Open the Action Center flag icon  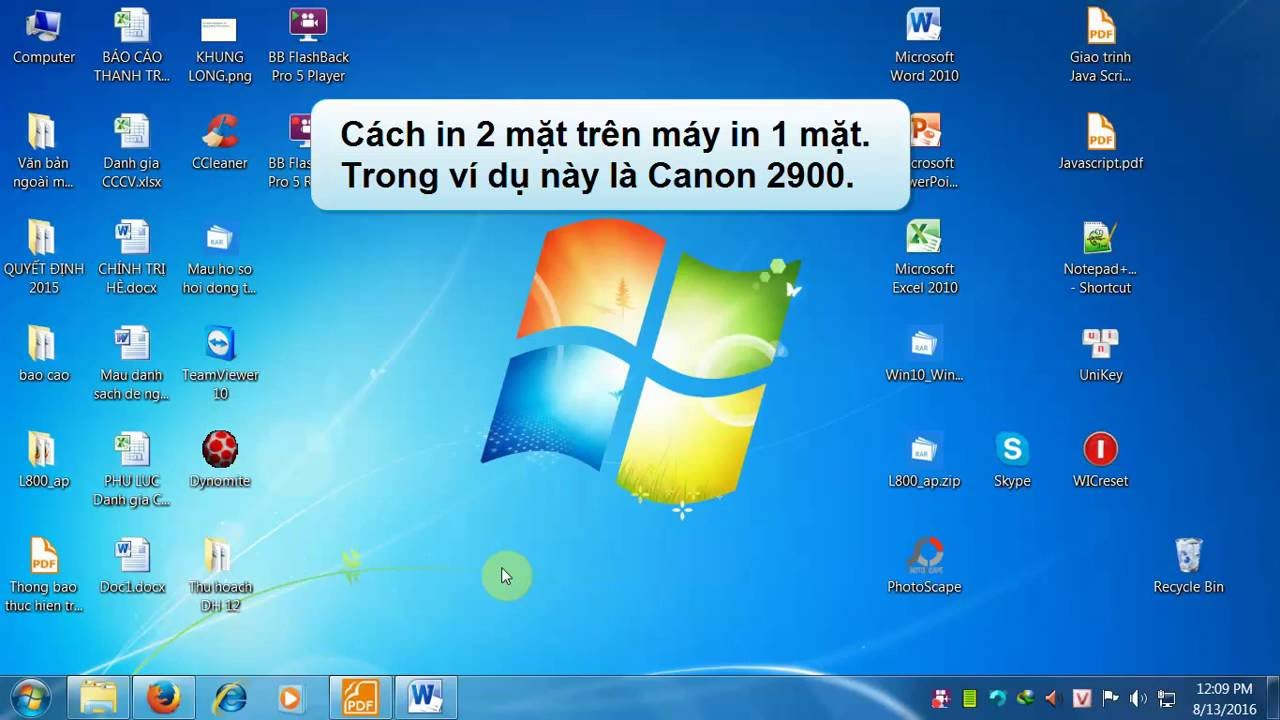tap(1110, 698)
